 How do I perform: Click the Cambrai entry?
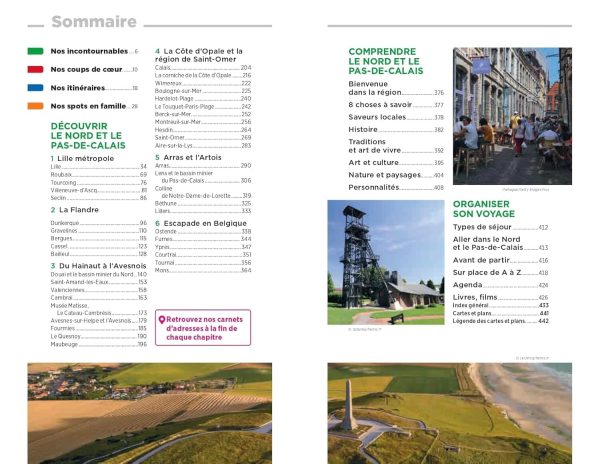click(x=99, y=298)
